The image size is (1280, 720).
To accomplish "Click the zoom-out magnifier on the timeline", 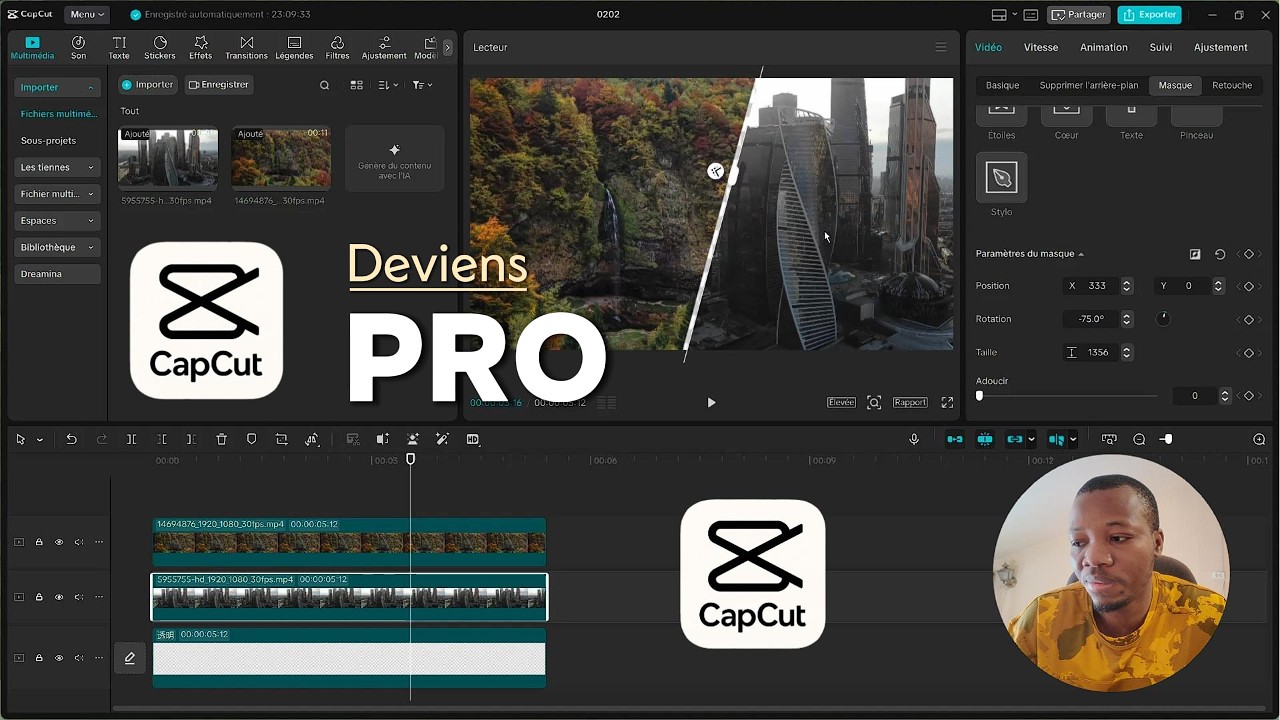I will pos(1139,439).
